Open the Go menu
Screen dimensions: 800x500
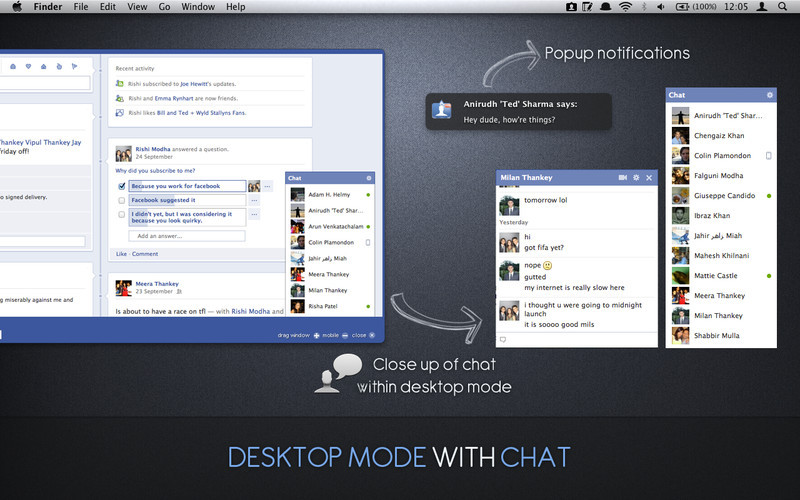point(164,7)
